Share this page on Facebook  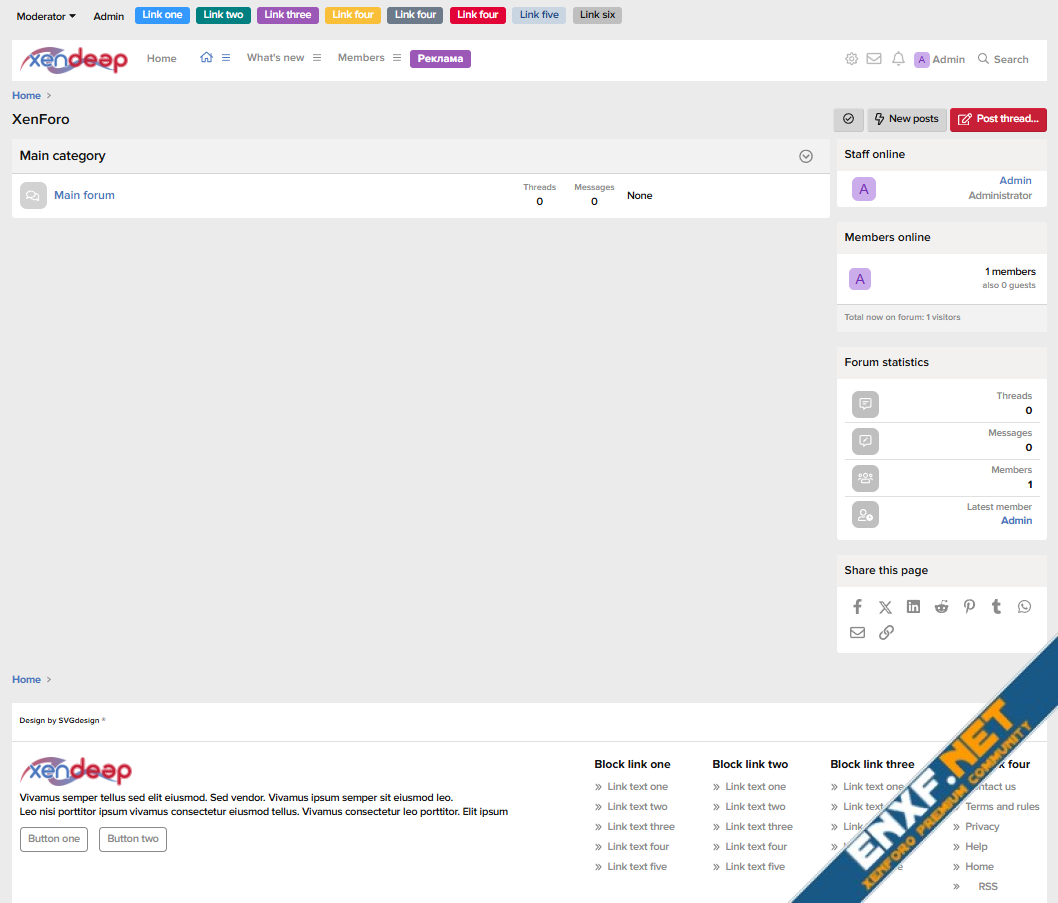pos(857,607)
